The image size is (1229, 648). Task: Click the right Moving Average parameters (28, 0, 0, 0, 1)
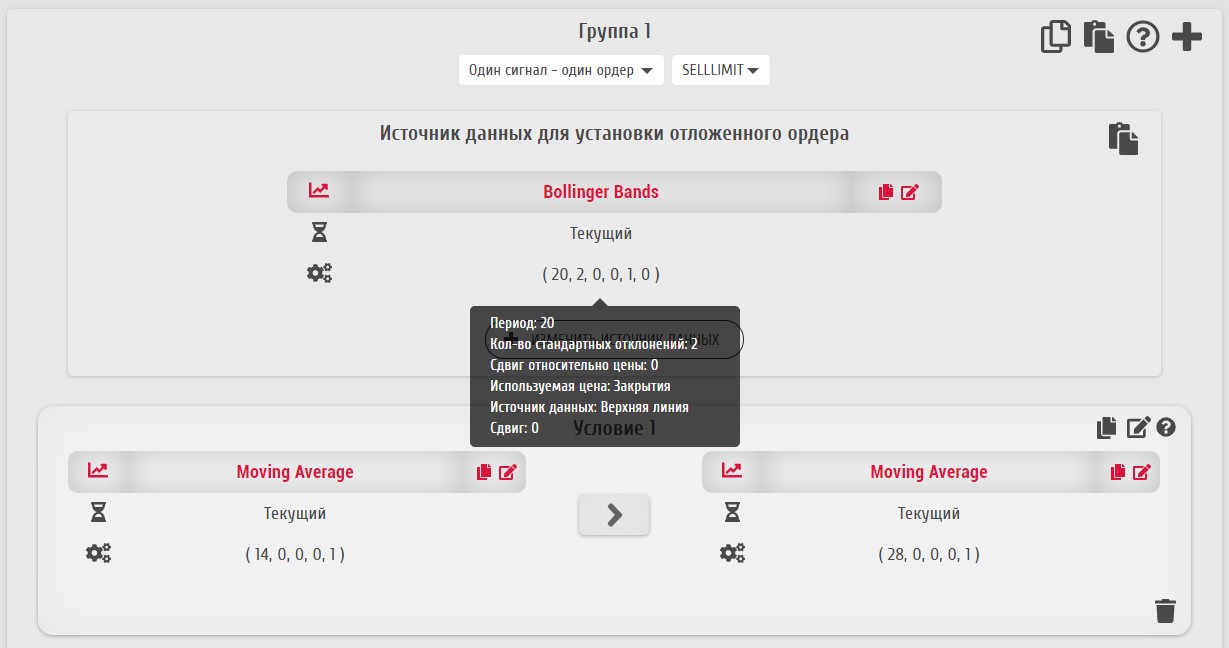pos(928,554)
